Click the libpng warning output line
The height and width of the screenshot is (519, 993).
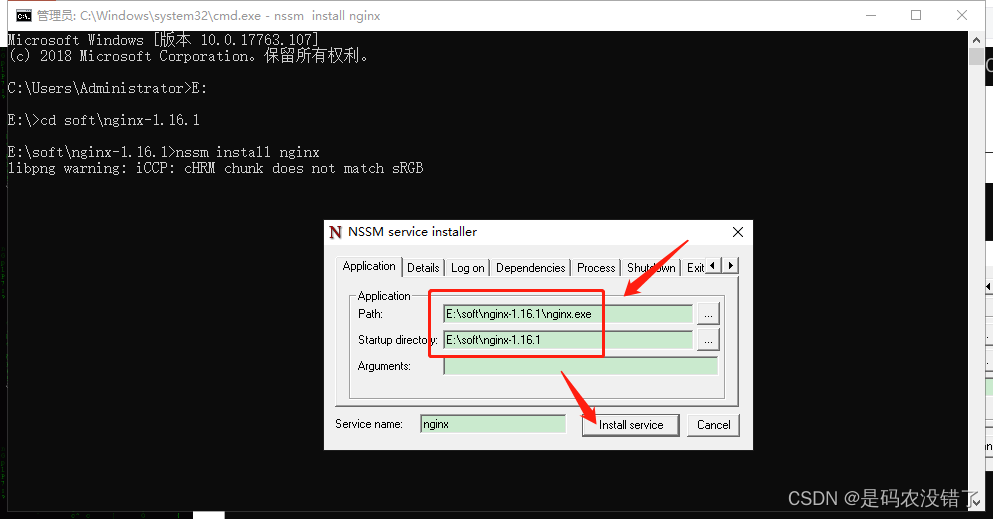pos(215,168)
